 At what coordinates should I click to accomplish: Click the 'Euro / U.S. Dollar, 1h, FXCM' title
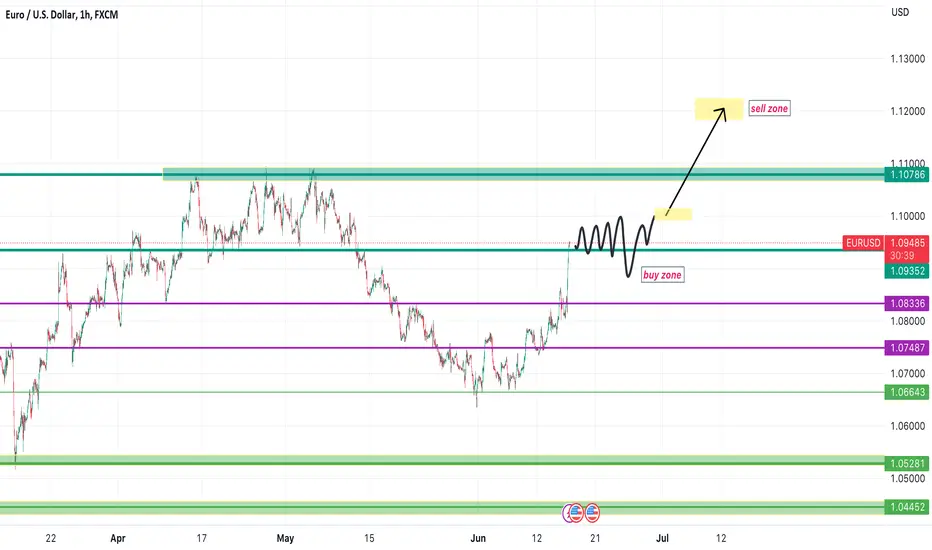pyautogui.click(x=62, y=14)
